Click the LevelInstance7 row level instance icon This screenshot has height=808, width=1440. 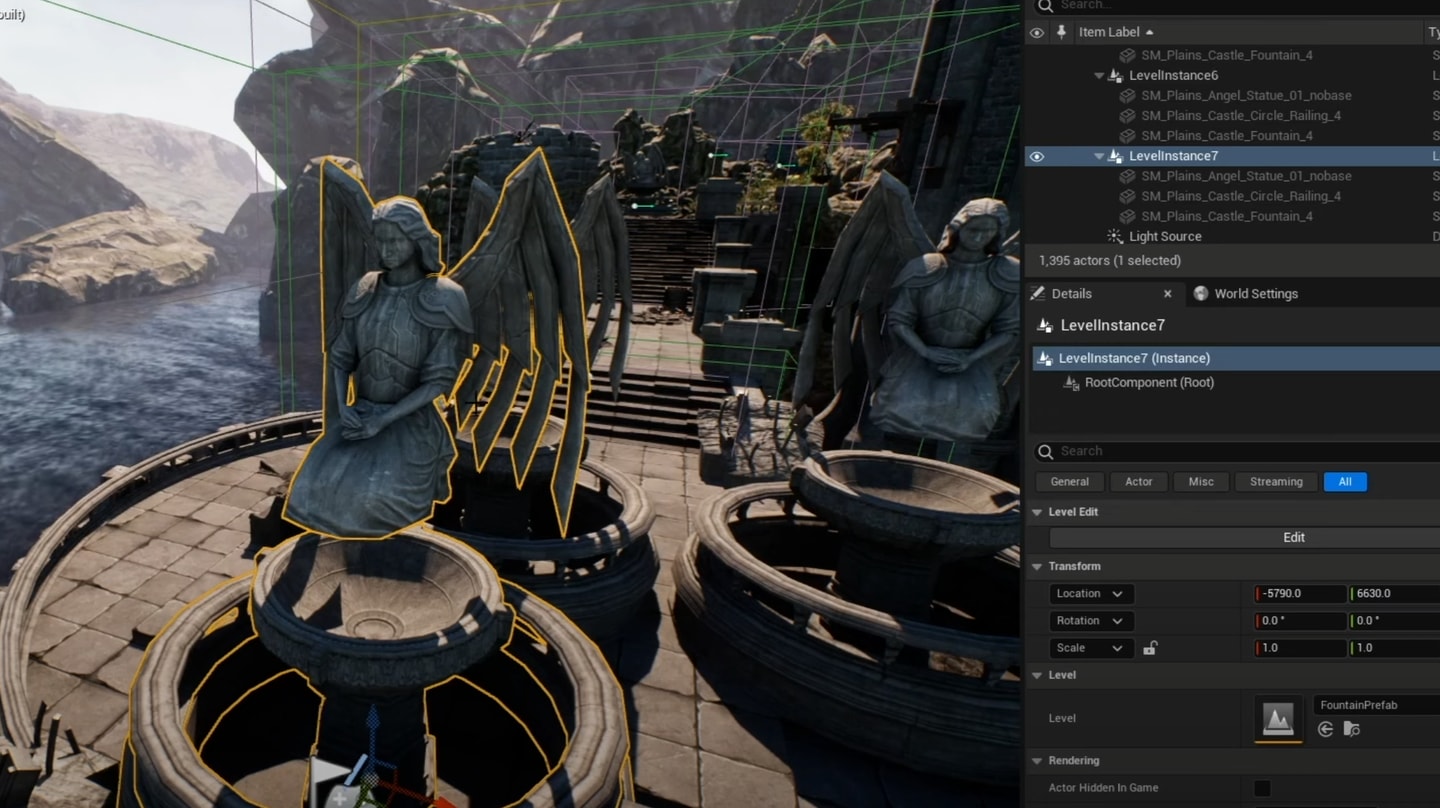[1115, 156]
